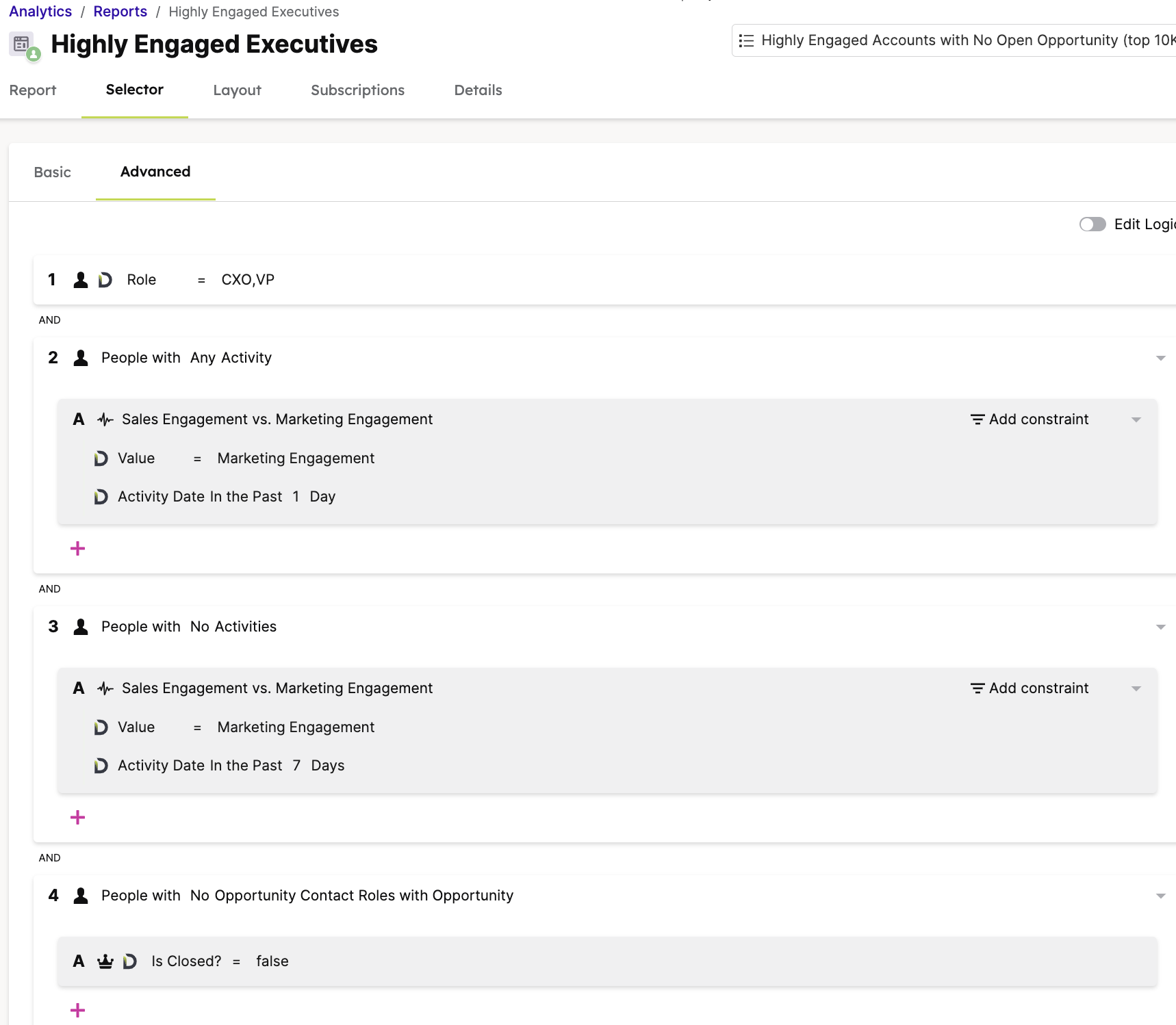The width and height of the screenshot is (1176, 1025).
Task: Click the Any Activity qualifier text
Action: 231,358
